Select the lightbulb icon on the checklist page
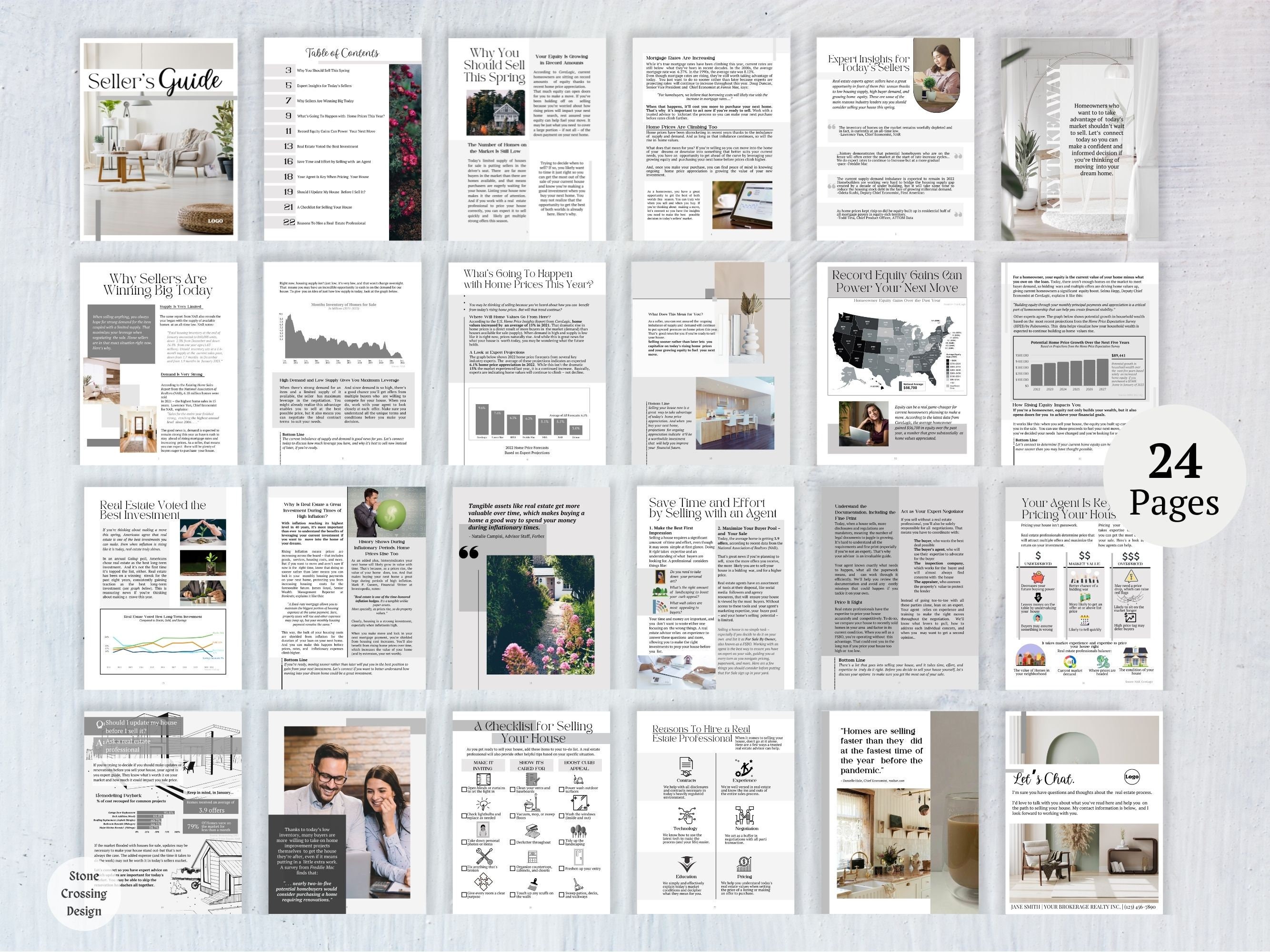1270x952 pixels. point(483,803)
